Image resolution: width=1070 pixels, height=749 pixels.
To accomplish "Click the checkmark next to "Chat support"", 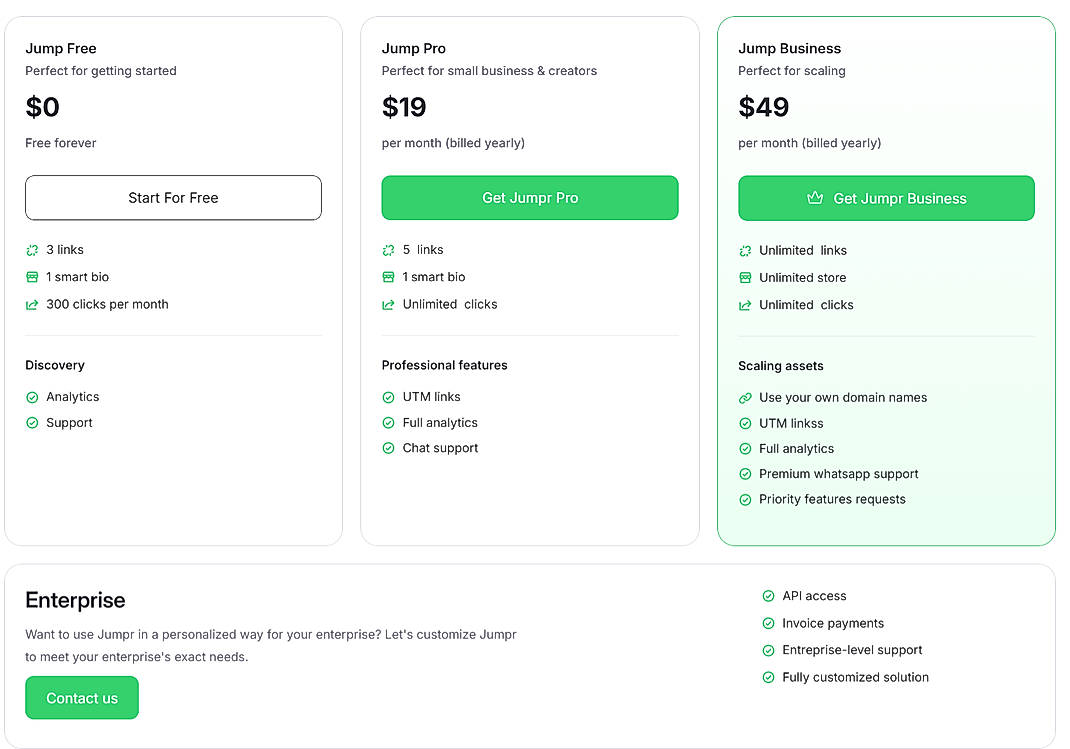I will (x=388, y=448).
